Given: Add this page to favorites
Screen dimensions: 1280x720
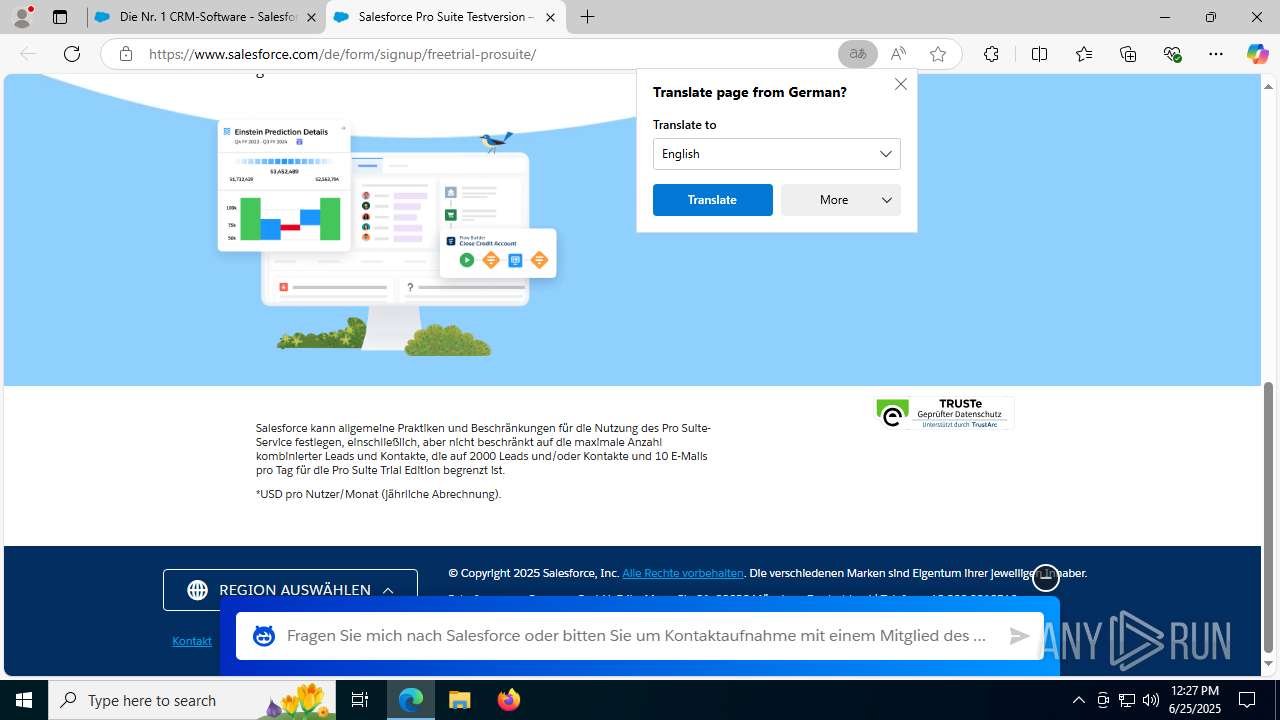Looking at the screenshot, I should click(938, 54).
